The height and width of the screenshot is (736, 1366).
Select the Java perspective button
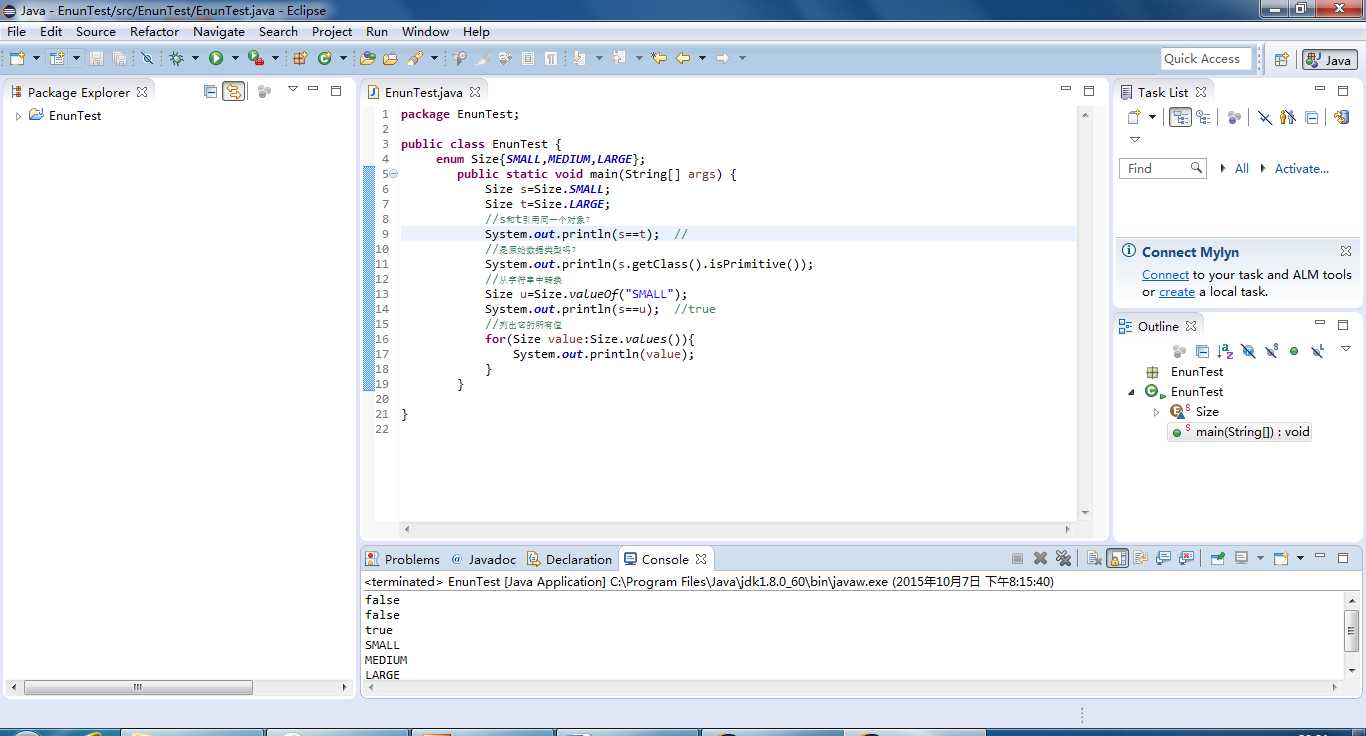[1329, 60]
